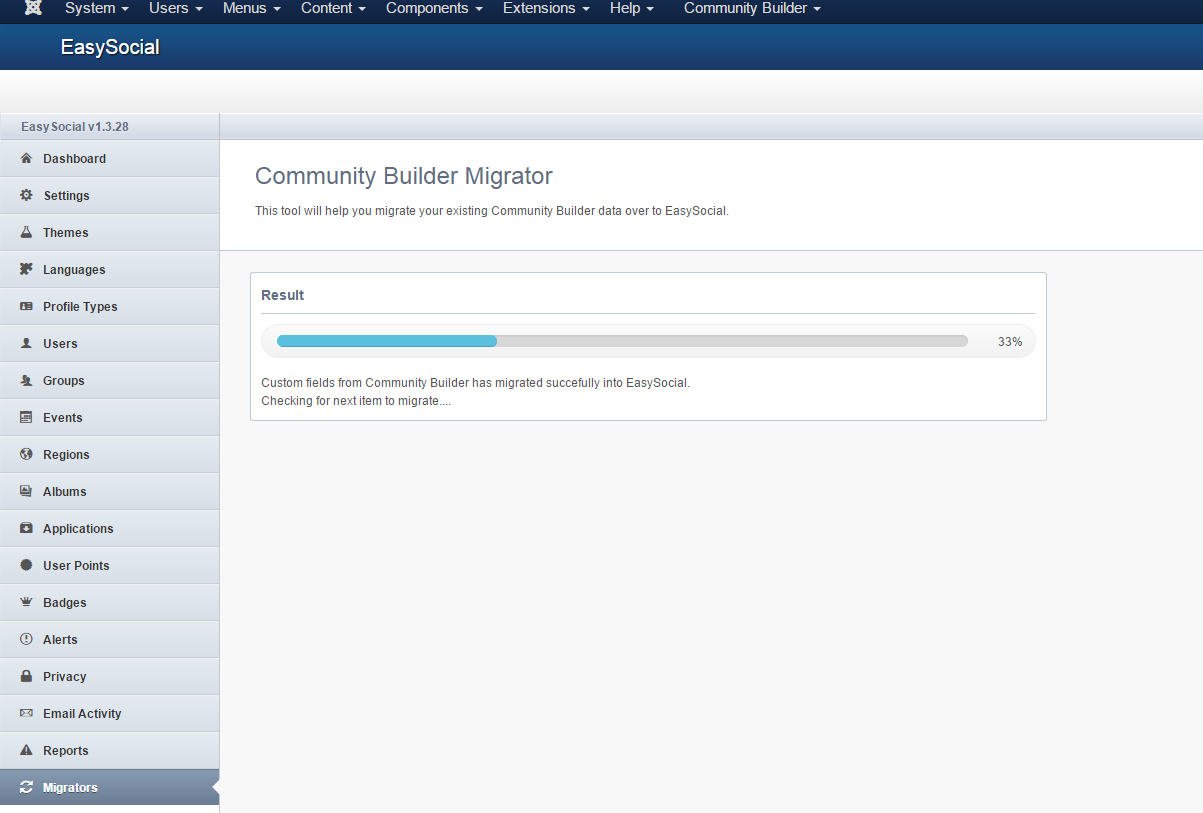This screenshot has width=1203, height=813.
Task: Click 'Custom fields from Community Builder' message
Action: coord(476,383)
